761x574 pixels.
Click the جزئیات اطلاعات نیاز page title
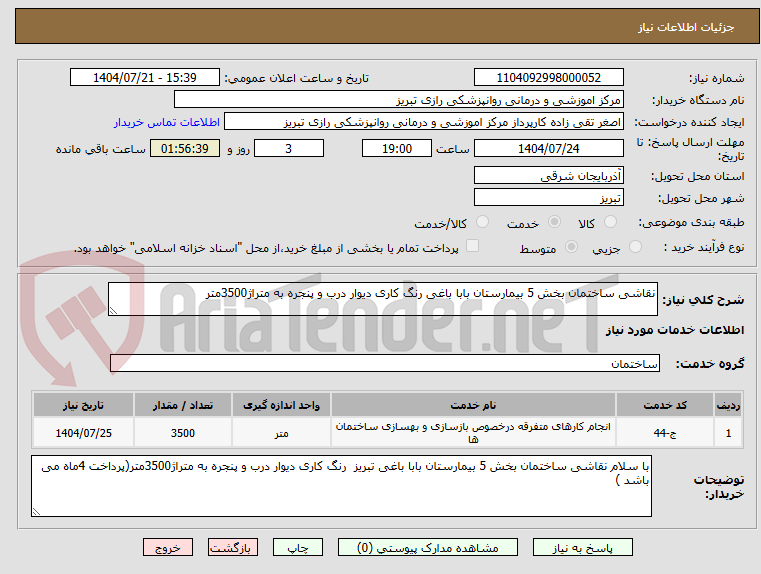click(686, 27)
